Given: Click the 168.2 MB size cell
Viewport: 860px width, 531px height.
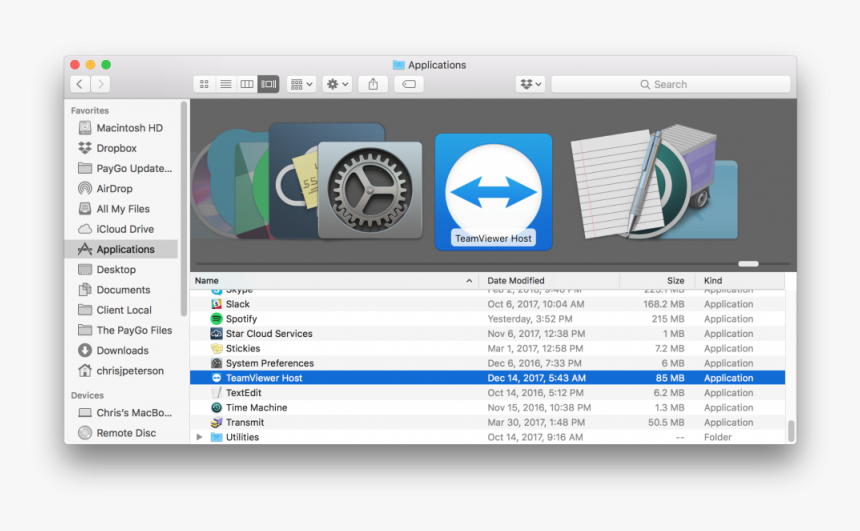Looking at the screenshot, I should (664, 304).
